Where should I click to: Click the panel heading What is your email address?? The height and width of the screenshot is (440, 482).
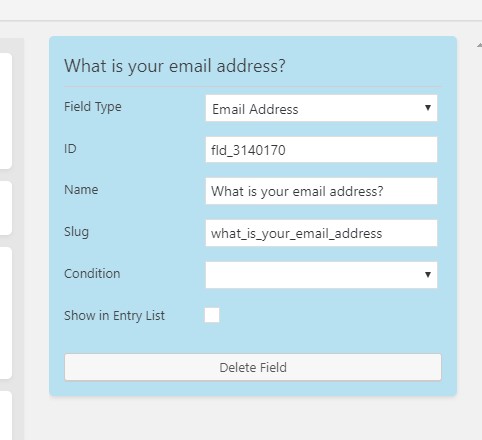coord(175,66)
